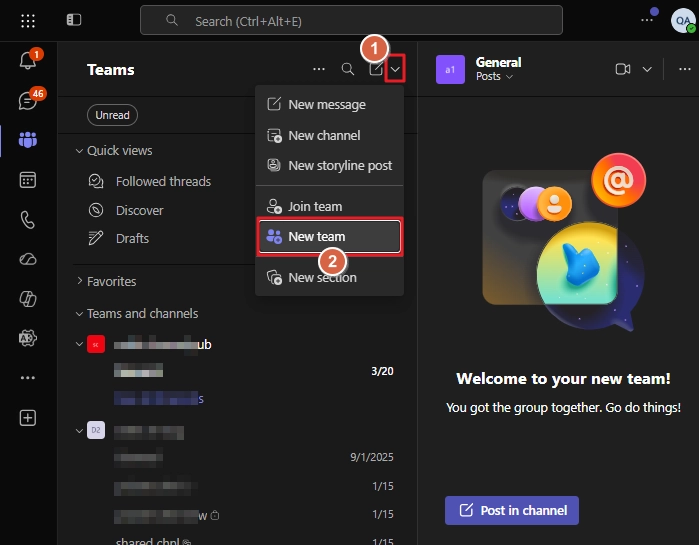This screenshot has height=545, width=699.
Task: Select New team in the menu
Action: pos(329,237)
